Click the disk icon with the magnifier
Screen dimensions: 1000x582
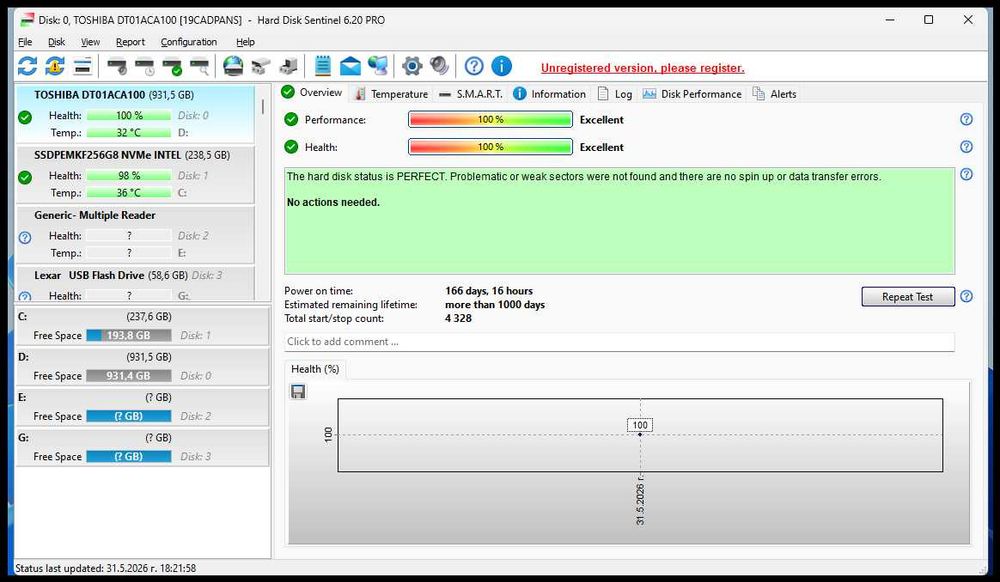pos(200,66)
